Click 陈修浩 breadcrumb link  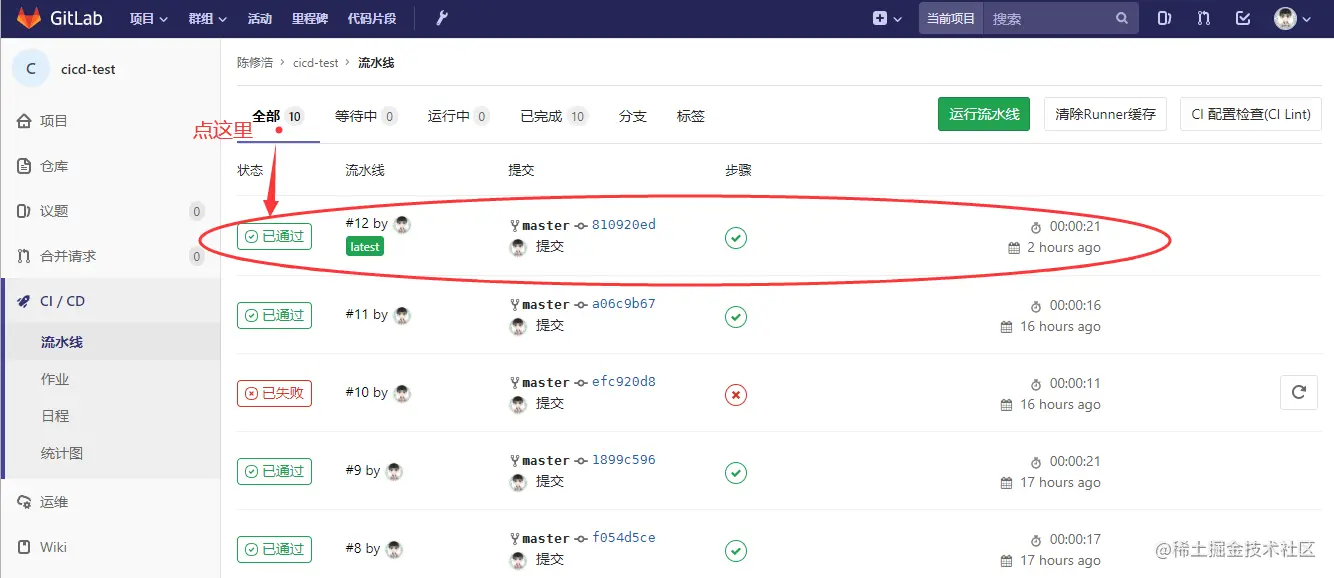pyautogui.click(x=255, y=62)
